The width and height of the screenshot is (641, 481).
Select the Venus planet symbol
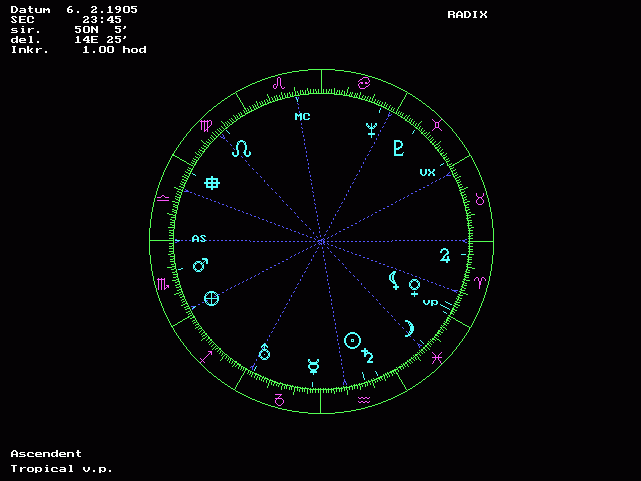click(415, 287)
